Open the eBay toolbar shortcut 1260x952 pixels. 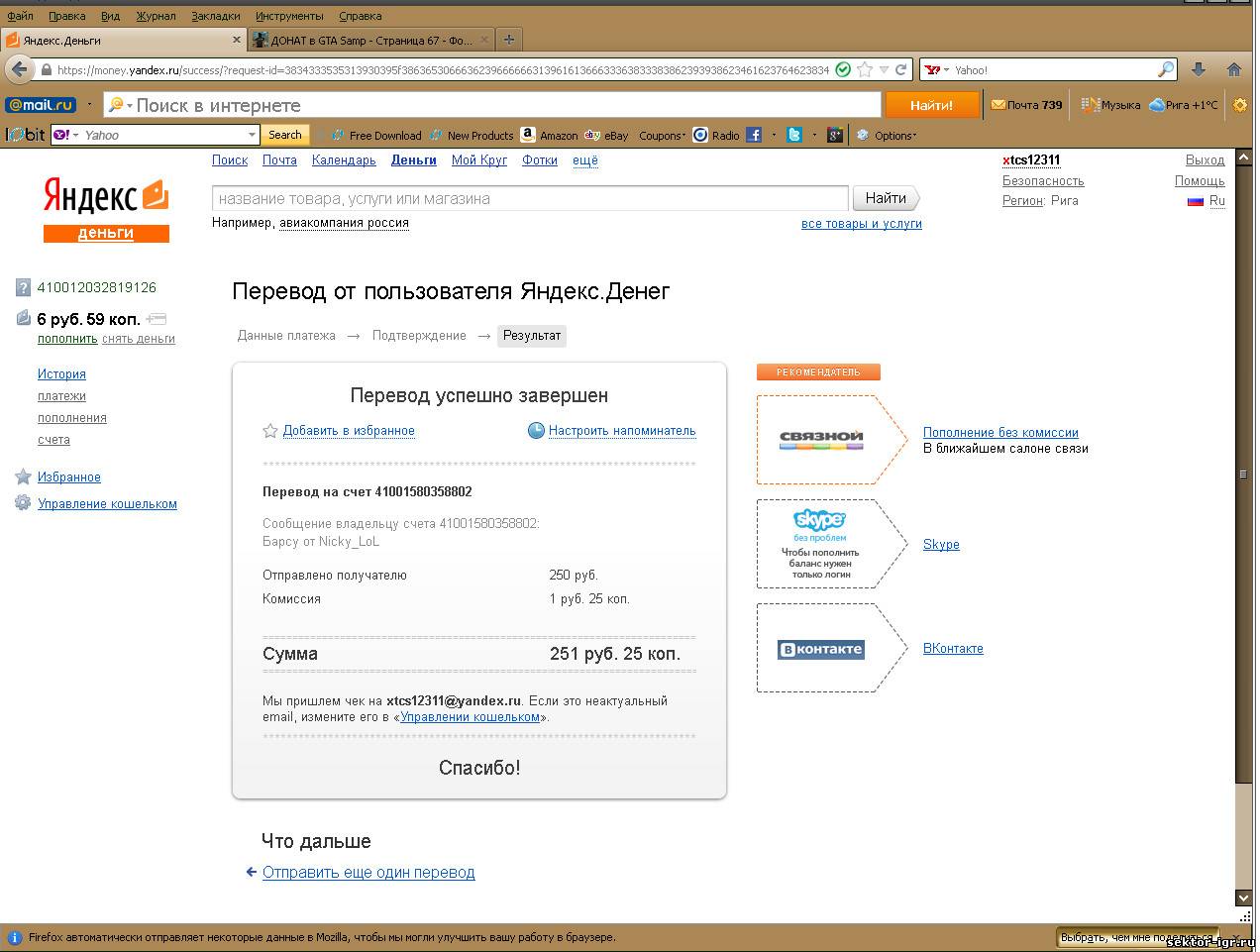pyautogui.click(x=607, y=135)
